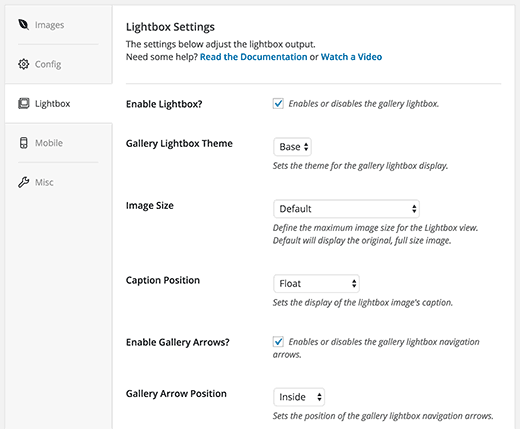Screen dimensions: 520x429
Task: Uncheck the Enable Lightbox checkbox
Action: point(278,103)
